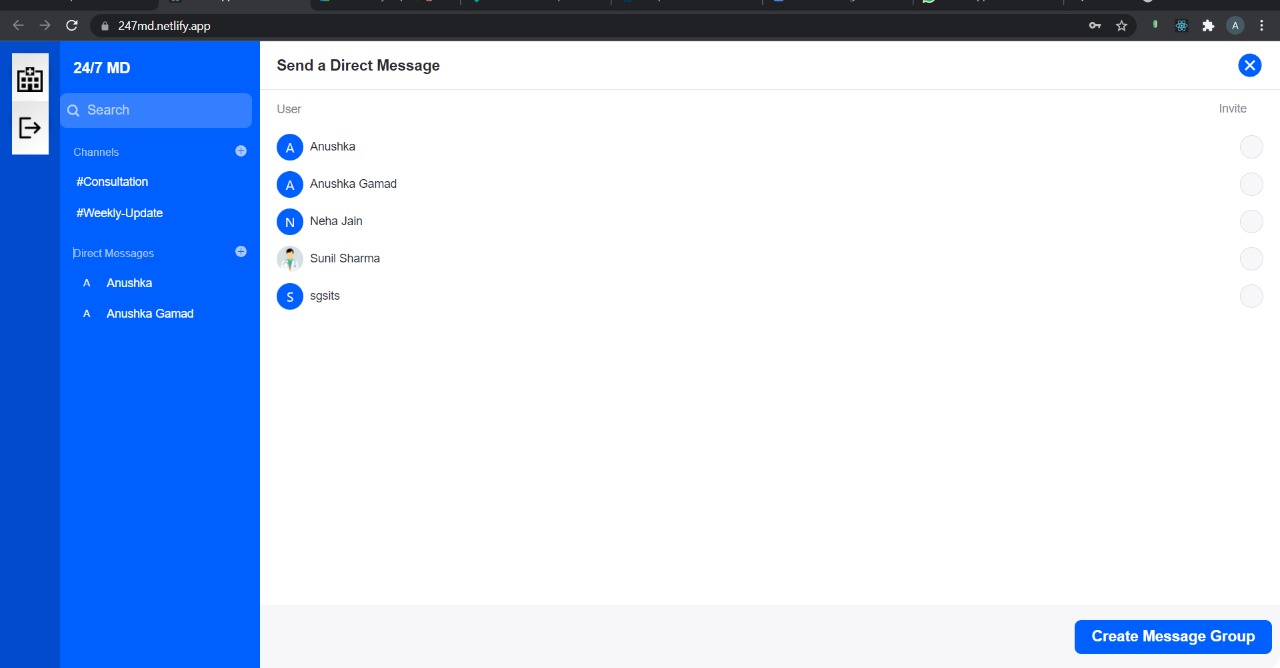Click Sunil Sharma's profile photo
The width and height of the screenshot is (1280, 668).
[290, 259]
